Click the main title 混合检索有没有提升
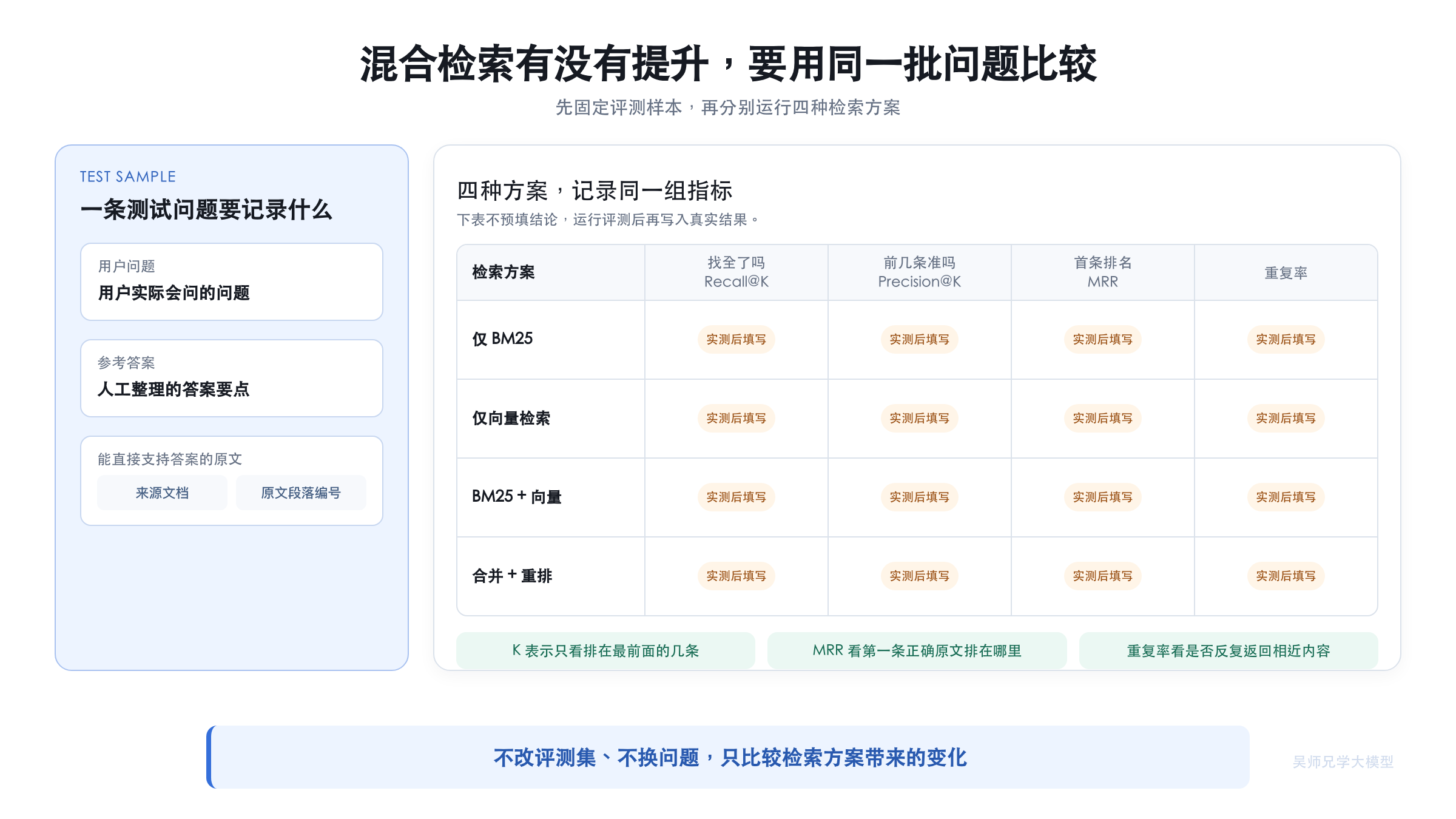1456x819 pixels. [x=728, y=64]
